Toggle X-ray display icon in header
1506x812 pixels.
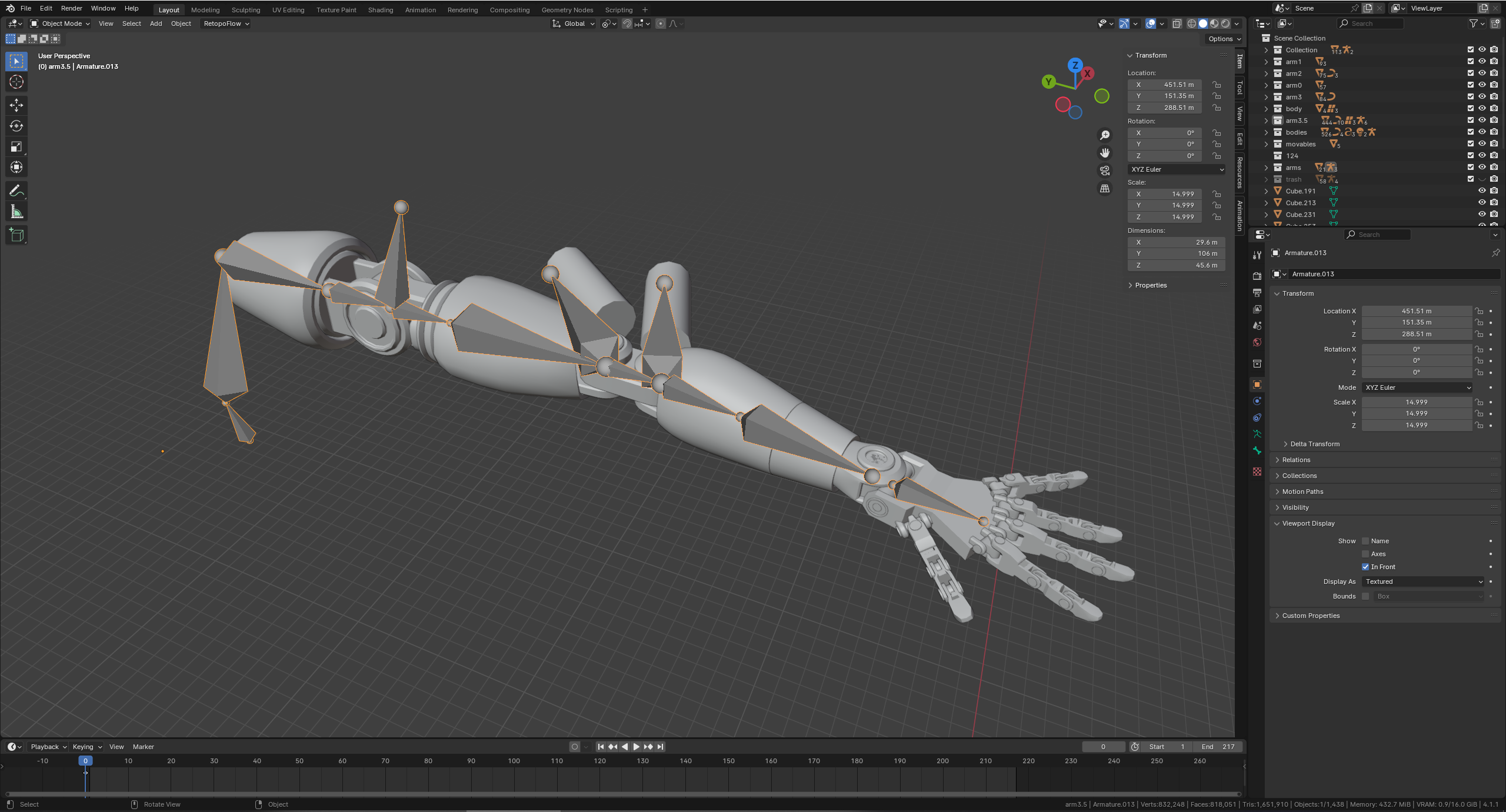pos(1177,24)
